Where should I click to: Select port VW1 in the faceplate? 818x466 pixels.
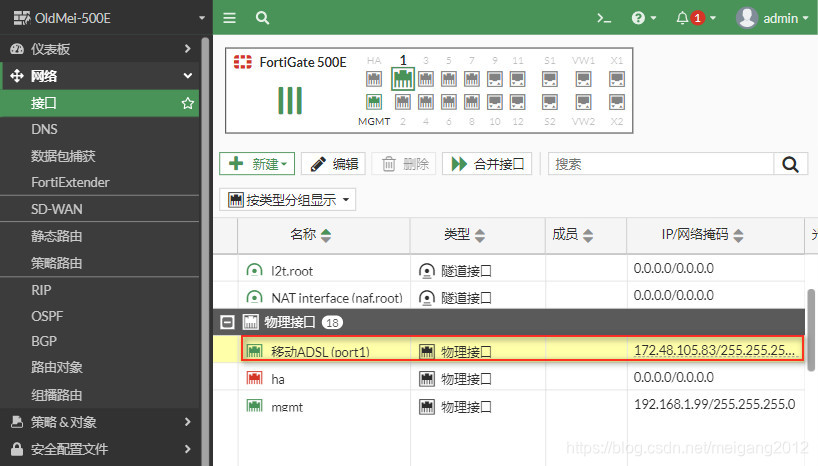tap(583, 79)
